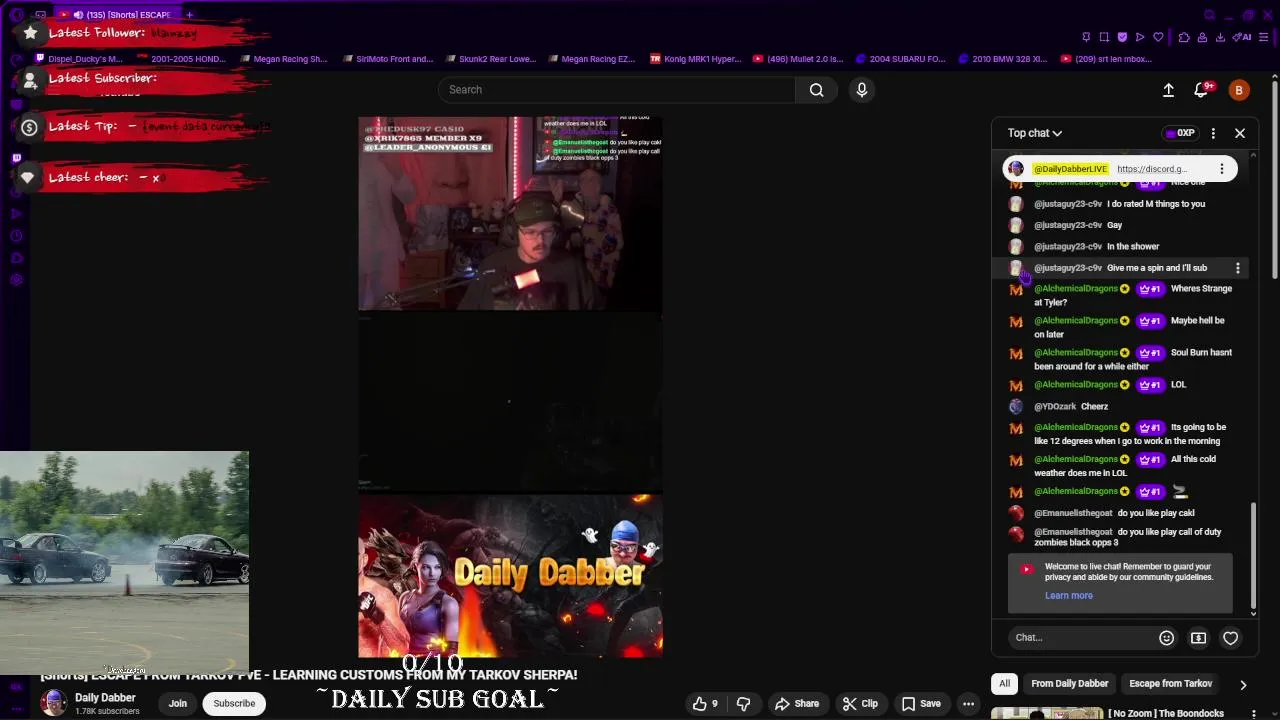Show more filter chips arrow
This screenshot has height=720, width=1280.
[x=1243, y=685]
